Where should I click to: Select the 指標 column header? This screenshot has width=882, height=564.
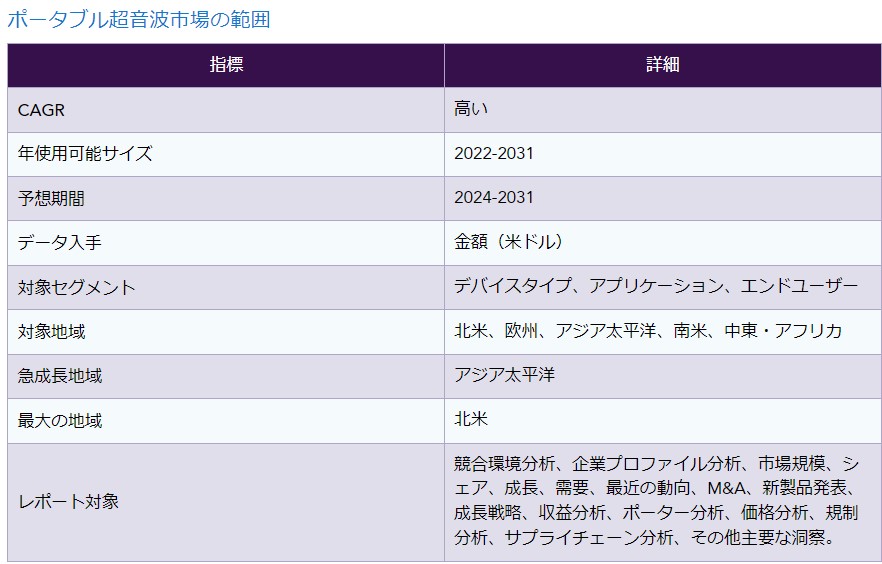(x=226, y=65)
